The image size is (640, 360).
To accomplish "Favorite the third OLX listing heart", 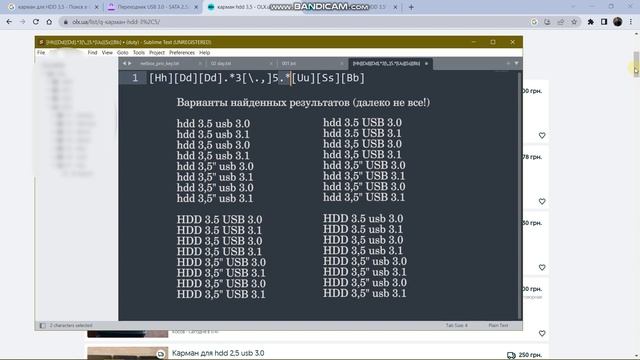I will (x=542, y=267).
